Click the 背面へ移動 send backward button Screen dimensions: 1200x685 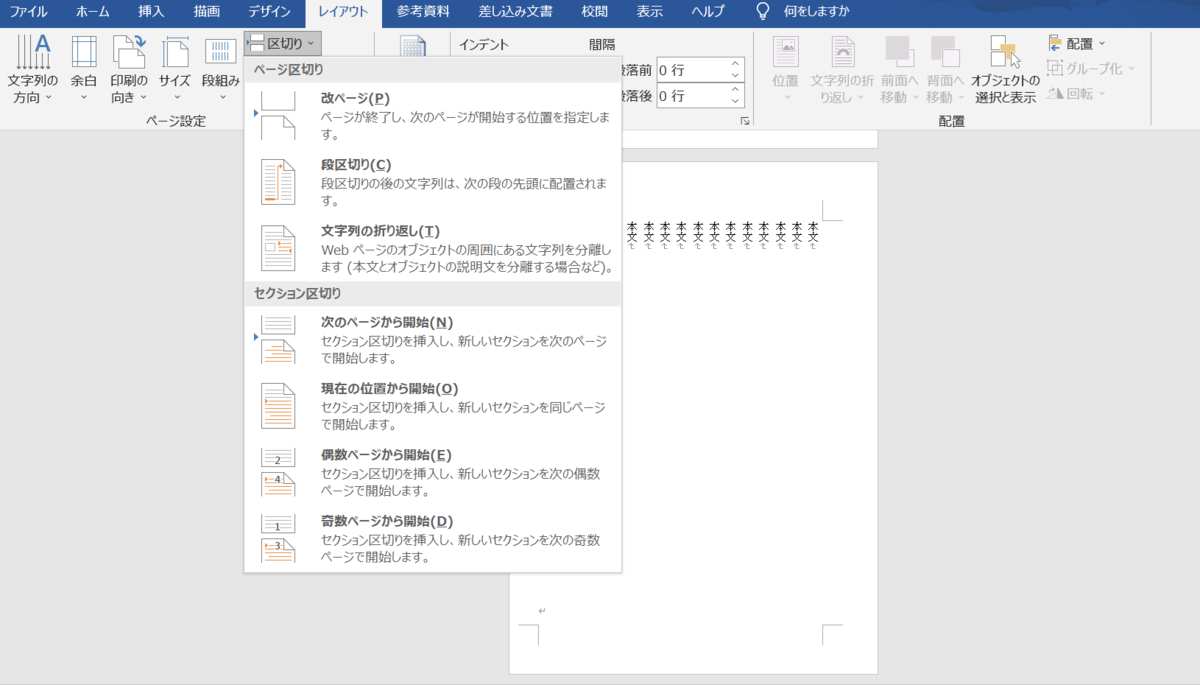(x=945, y=68)
